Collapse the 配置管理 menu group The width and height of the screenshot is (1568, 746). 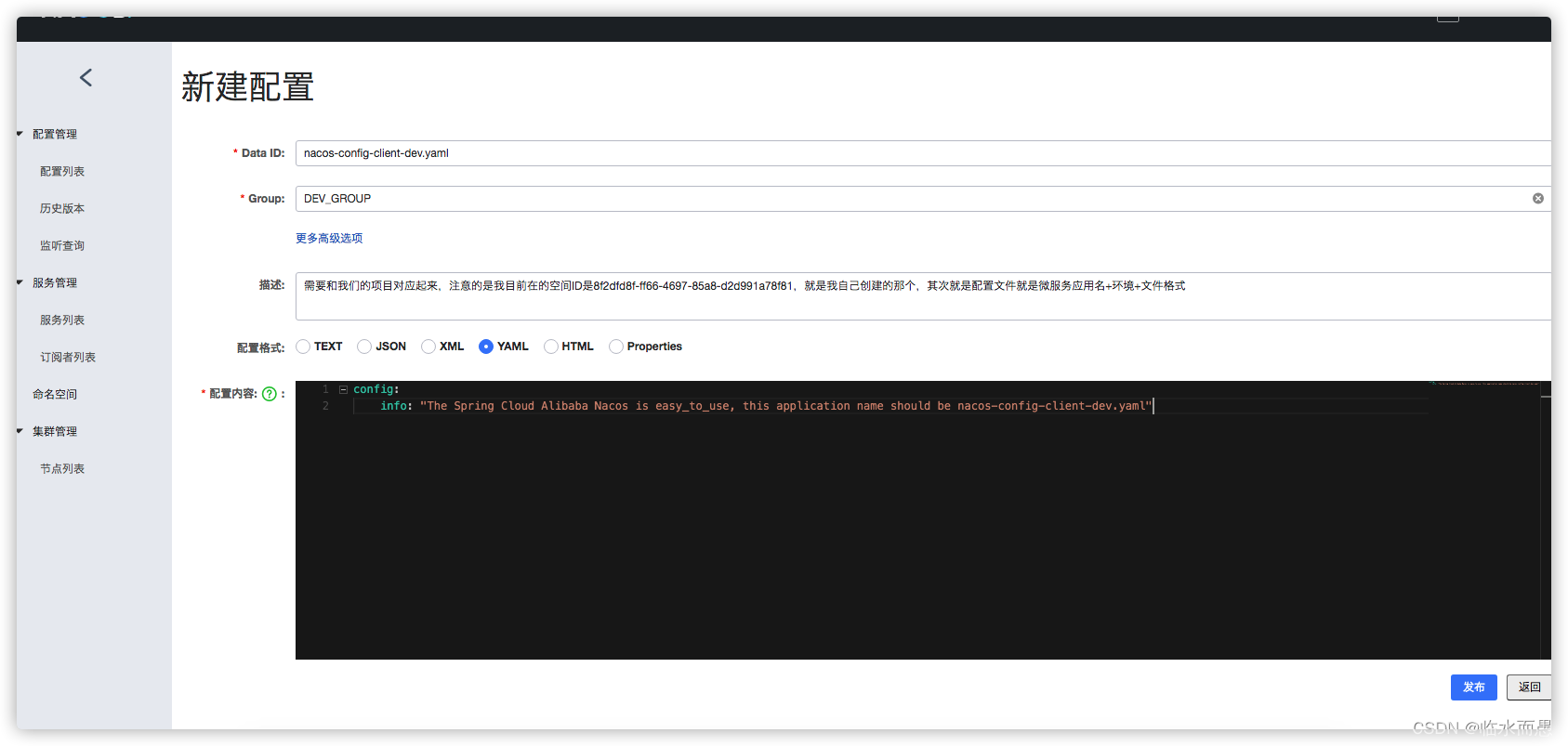tap(55, 134)
